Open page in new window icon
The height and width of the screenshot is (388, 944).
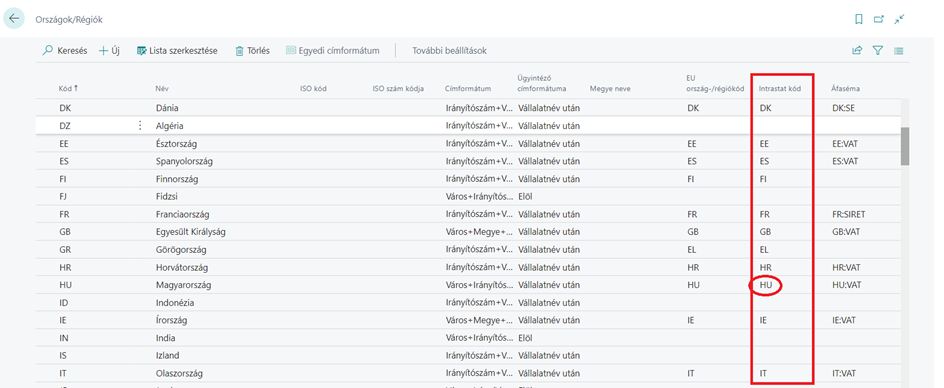click(879, 19)
